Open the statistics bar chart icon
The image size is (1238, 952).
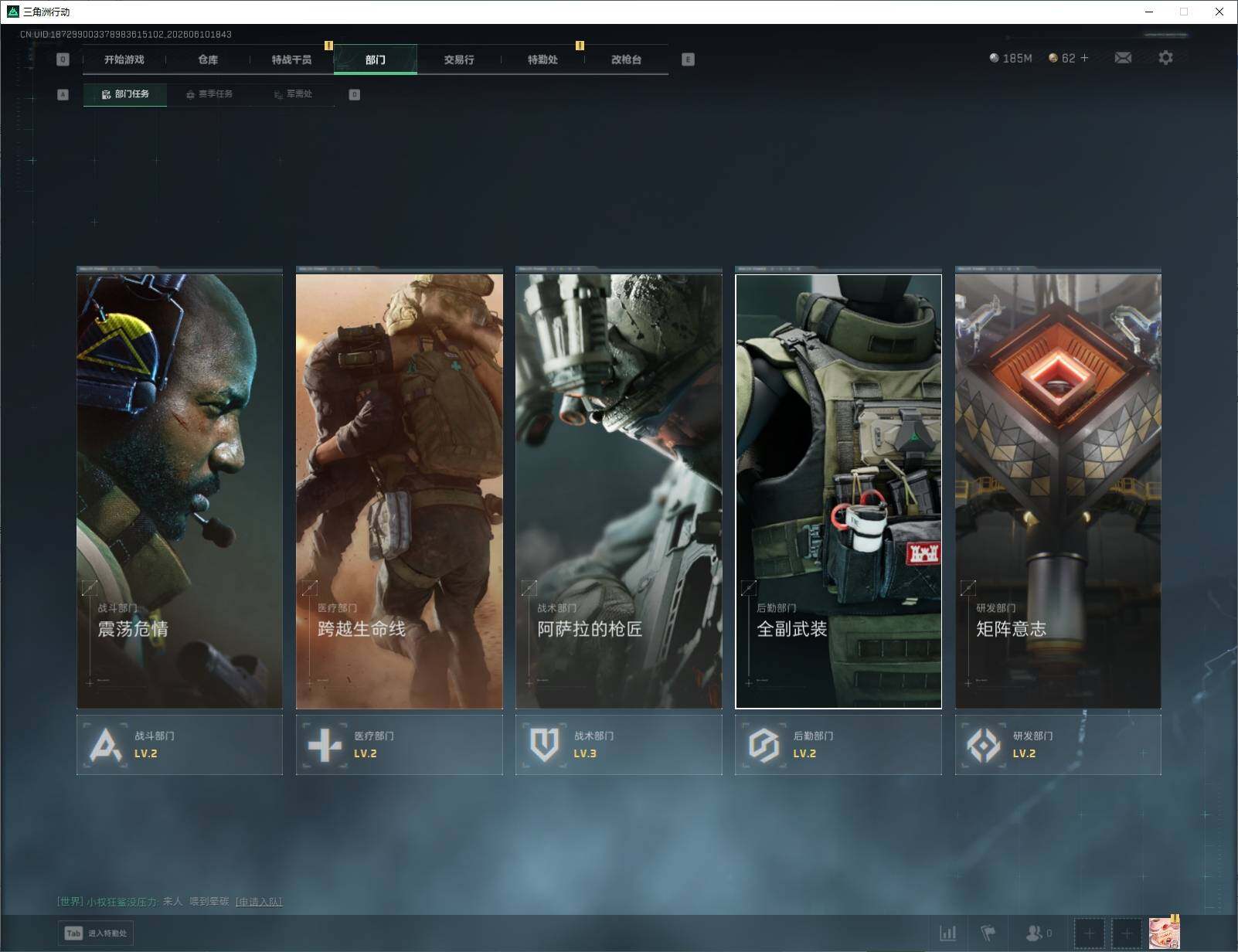[x=947, y=933]
